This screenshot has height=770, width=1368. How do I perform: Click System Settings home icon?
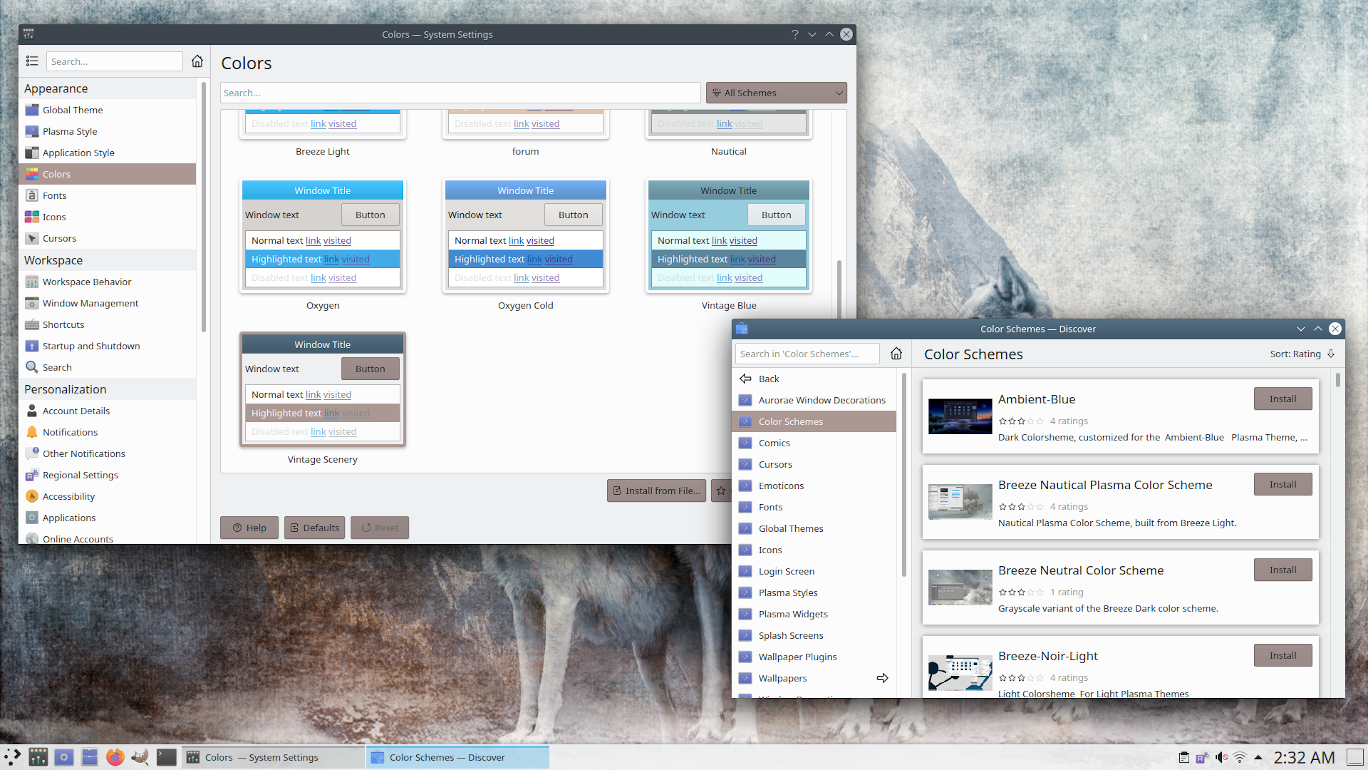197,61
